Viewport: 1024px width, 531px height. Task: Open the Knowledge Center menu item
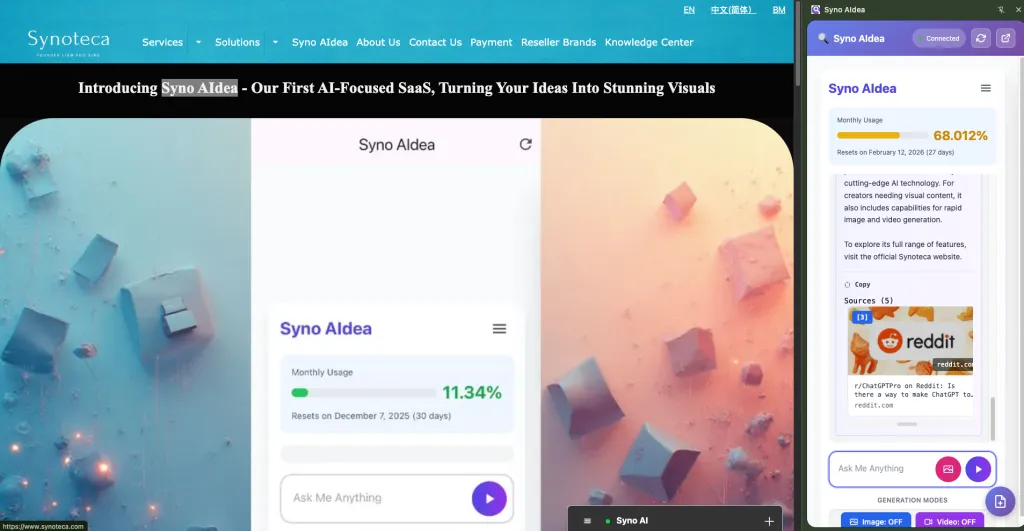648,42
